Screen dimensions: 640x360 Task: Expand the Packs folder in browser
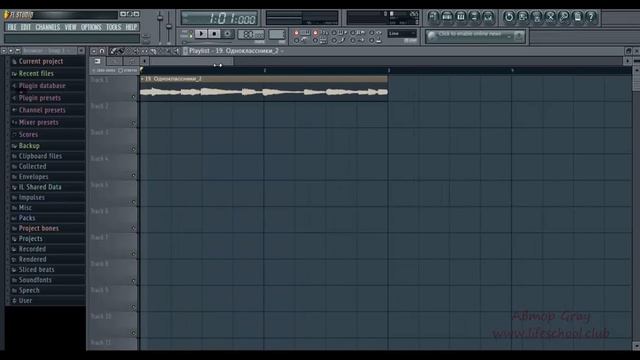(14, 218)
